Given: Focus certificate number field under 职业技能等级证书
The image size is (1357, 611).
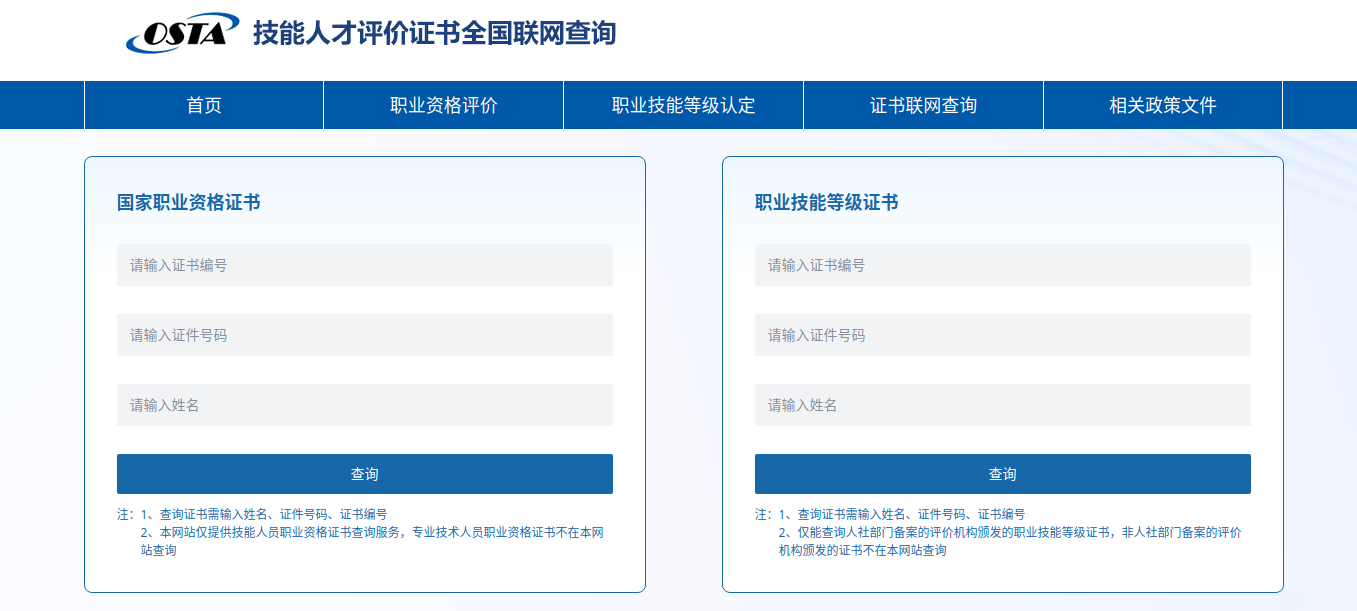Looking at the screenshot, I should [1003, 265].
